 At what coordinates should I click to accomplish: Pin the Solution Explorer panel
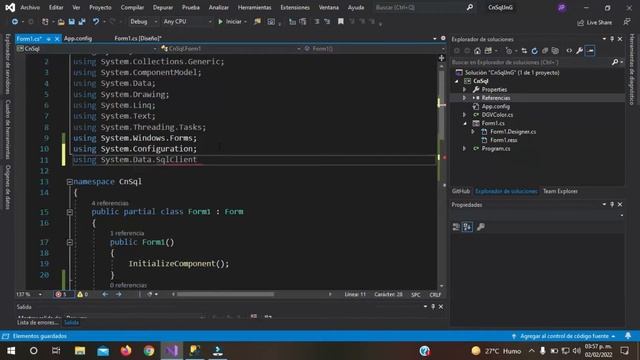click(x=612, y=39)
